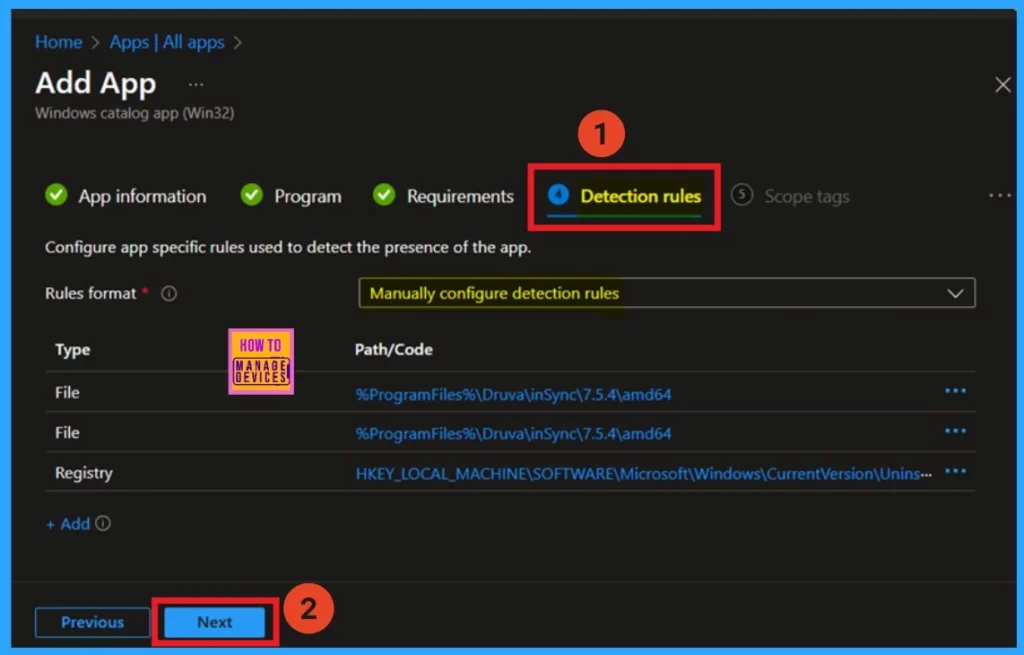
Task: Click the info icon next to Add
Action: point(103,523)
